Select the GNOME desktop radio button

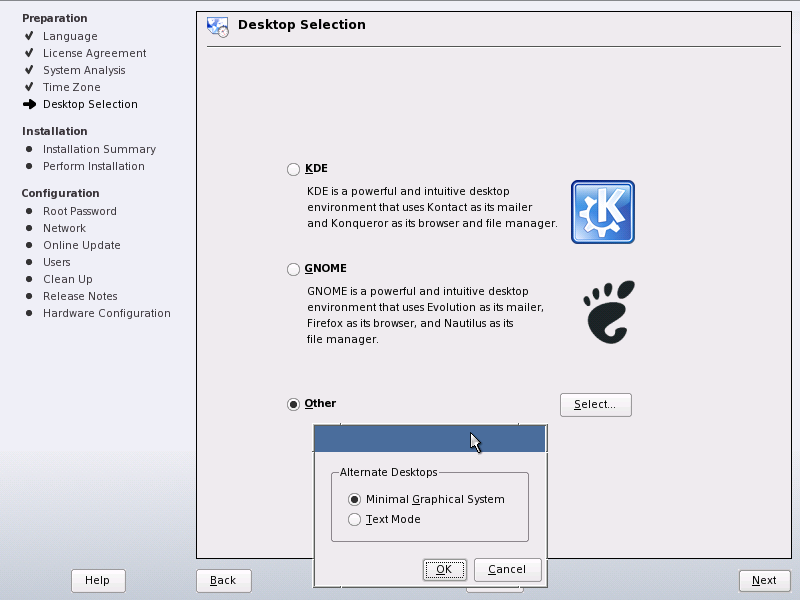coord(293,269)
